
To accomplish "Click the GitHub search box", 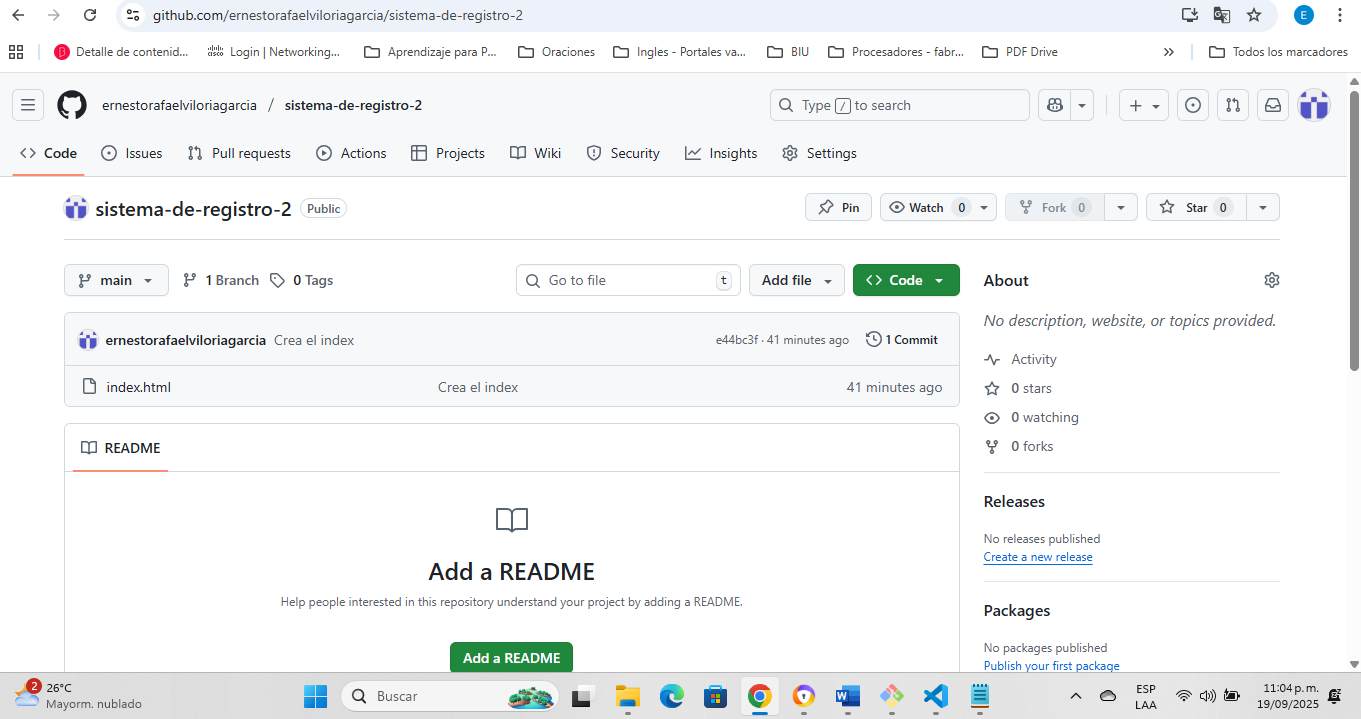I will pyautogui.click(x=899, y=105).
